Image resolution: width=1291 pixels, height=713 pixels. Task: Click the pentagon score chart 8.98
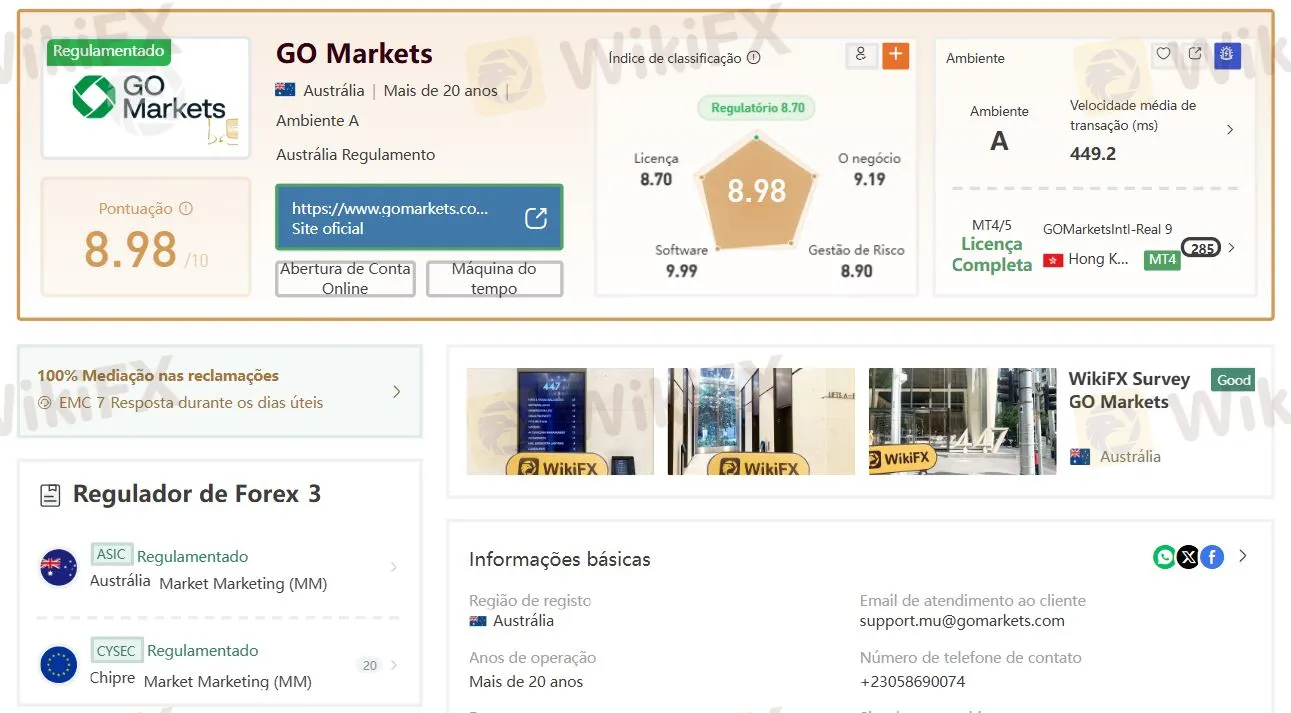coord(757,190)
